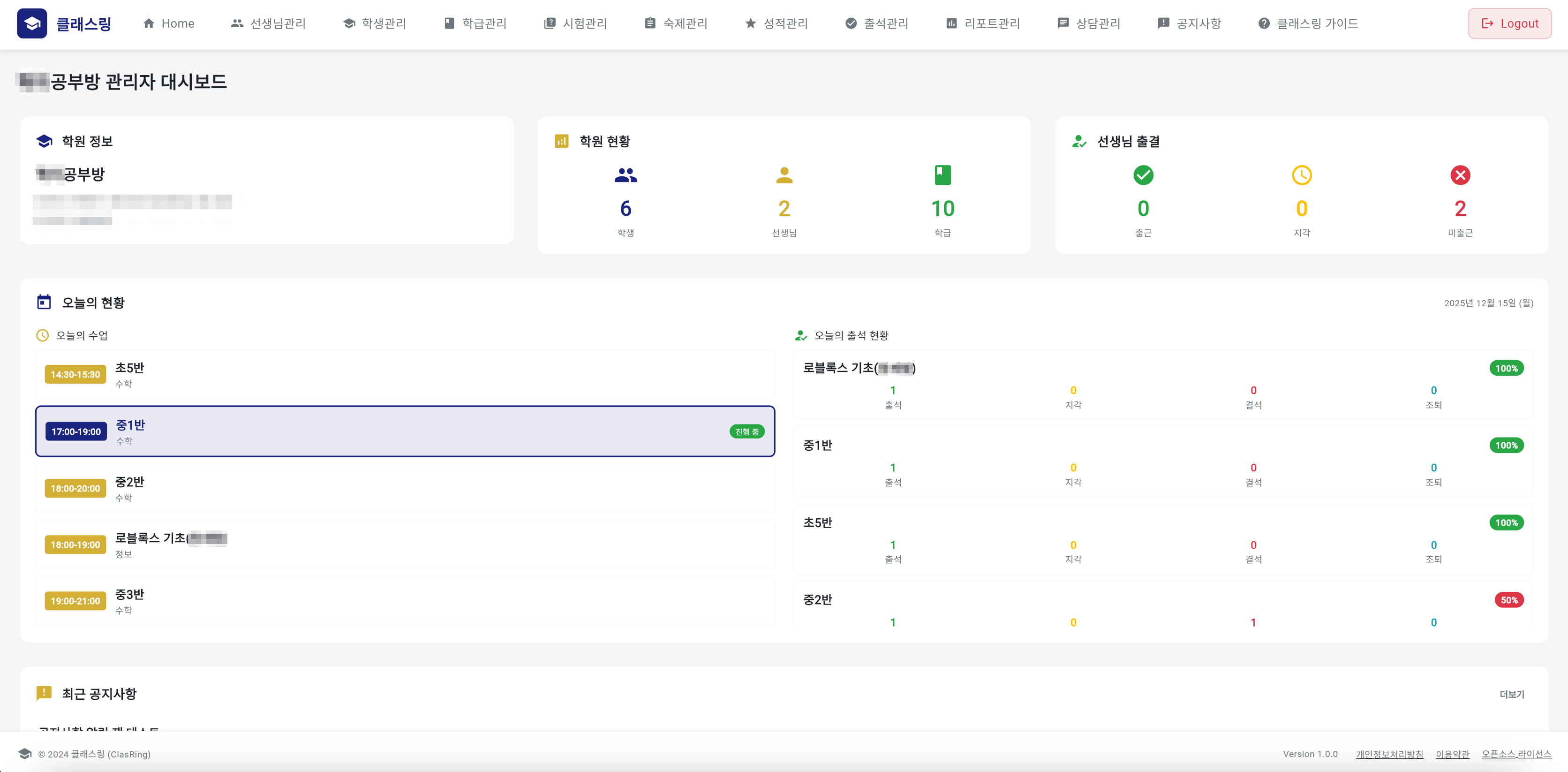1568x772 pixels.
Task: Click the 더보기 link for notices
Action: (1511, 694)
